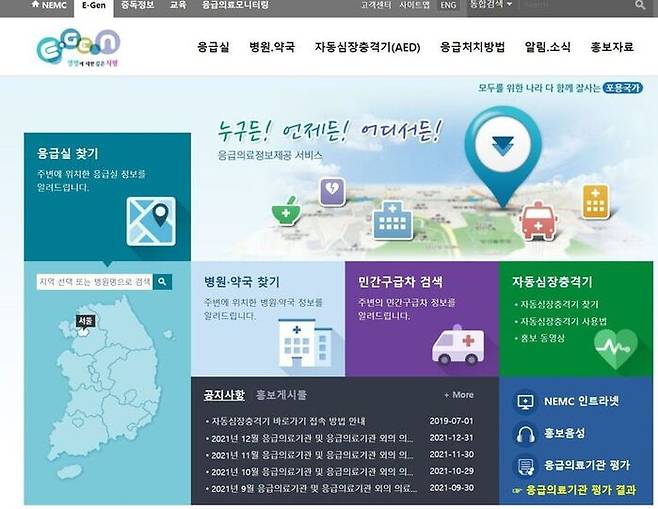
Task: Switch to the 공지사항 tab
Action: pos(224,395)
